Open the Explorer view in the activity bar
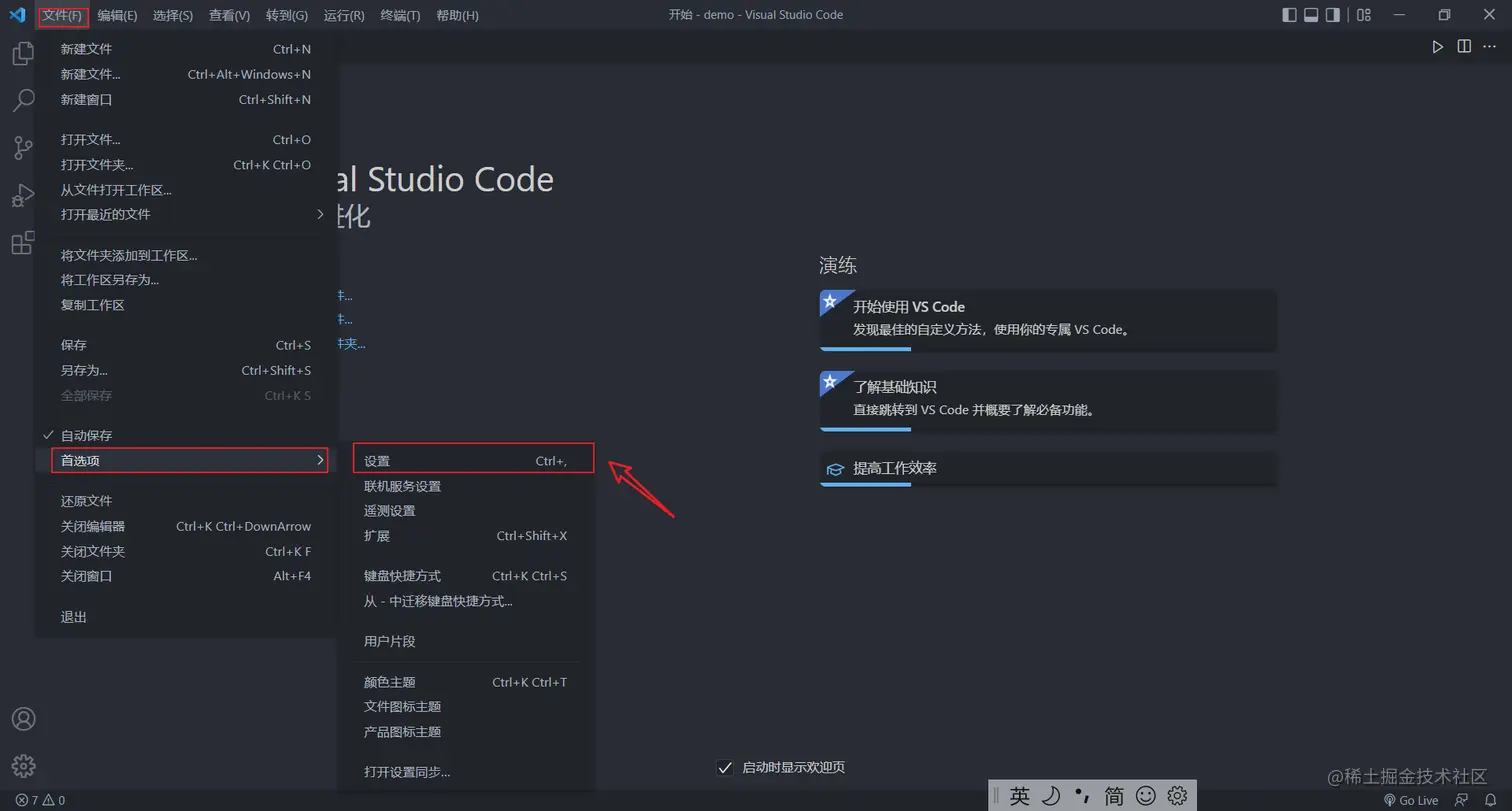 [23, 53]
